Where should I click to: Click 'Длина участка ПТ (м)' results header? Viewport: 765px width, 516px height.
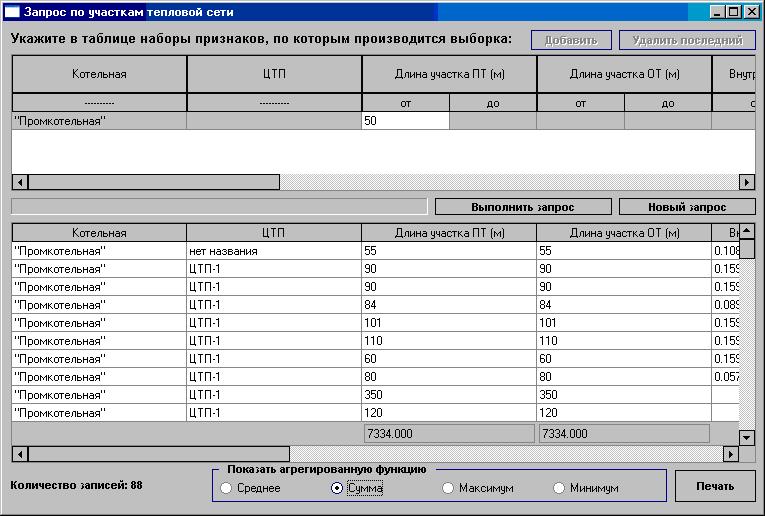[x=448, y=233]
